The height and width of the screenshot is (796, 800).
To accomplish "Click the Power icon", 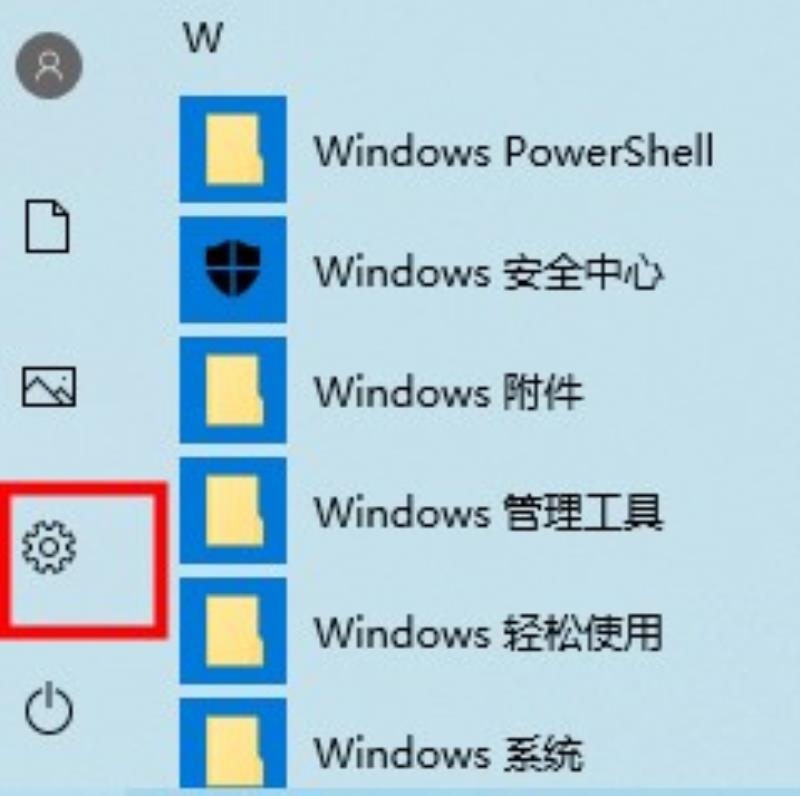I will click(x=49, y=708).
